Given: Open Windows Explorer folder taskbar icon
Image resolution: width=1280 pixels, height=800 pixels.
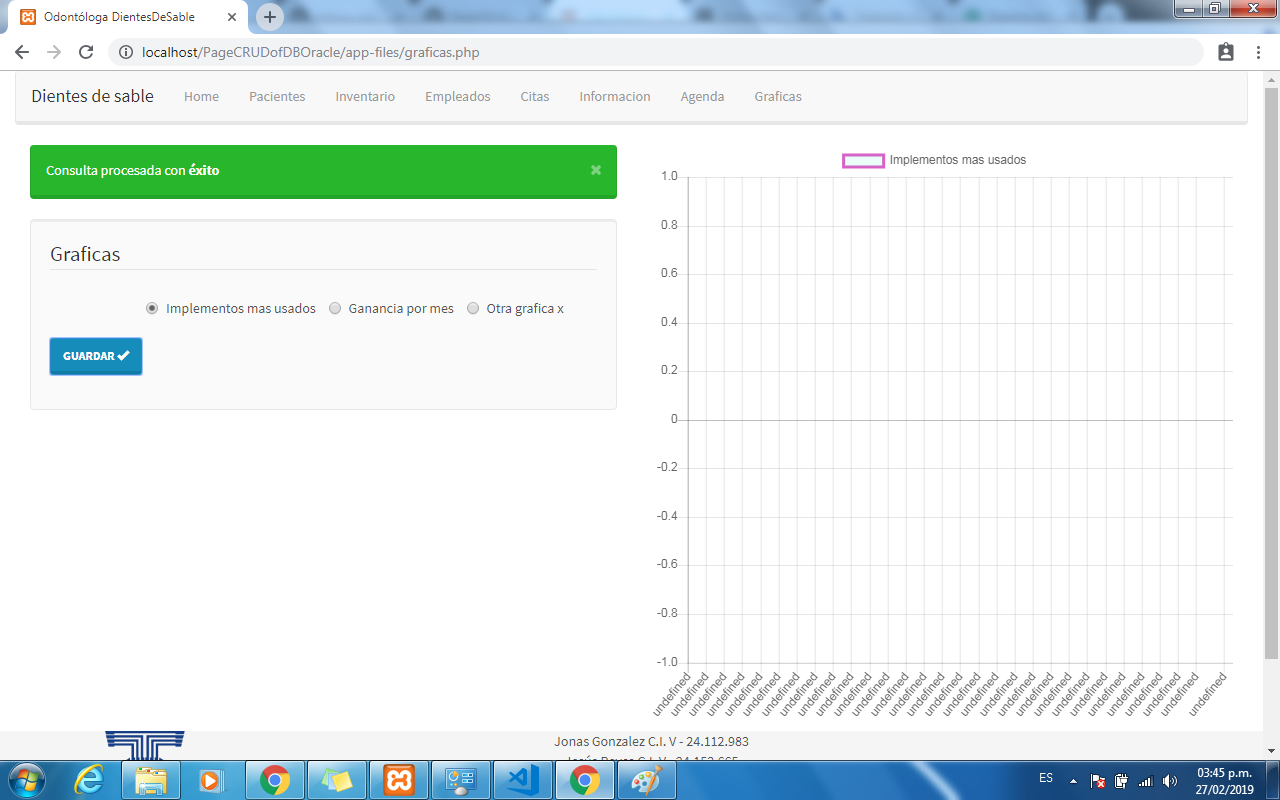Looking at the screenshot, I should pyautogui.click(x=151, y=779).
